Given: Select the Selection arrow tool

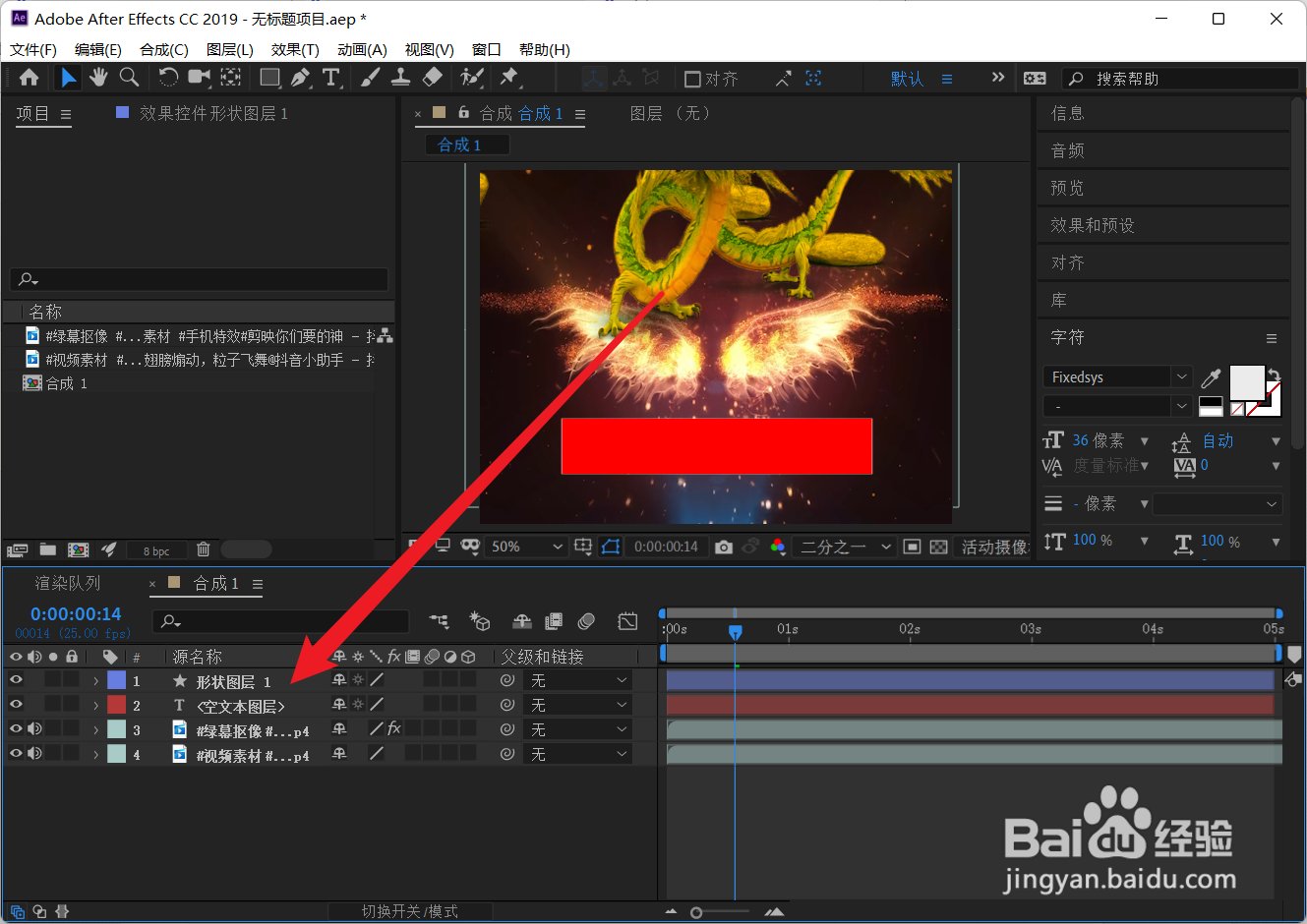Looking at the screenshot, I should 68,78.
